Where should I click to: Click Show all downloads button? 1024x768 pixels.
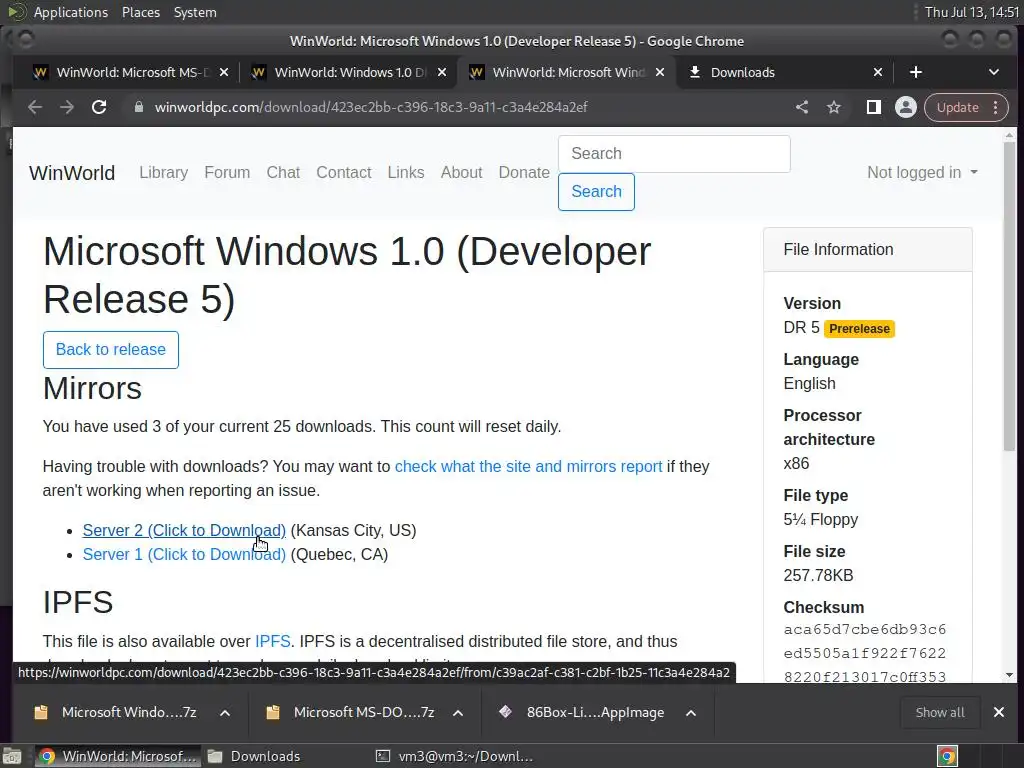[x=940, y=712]
